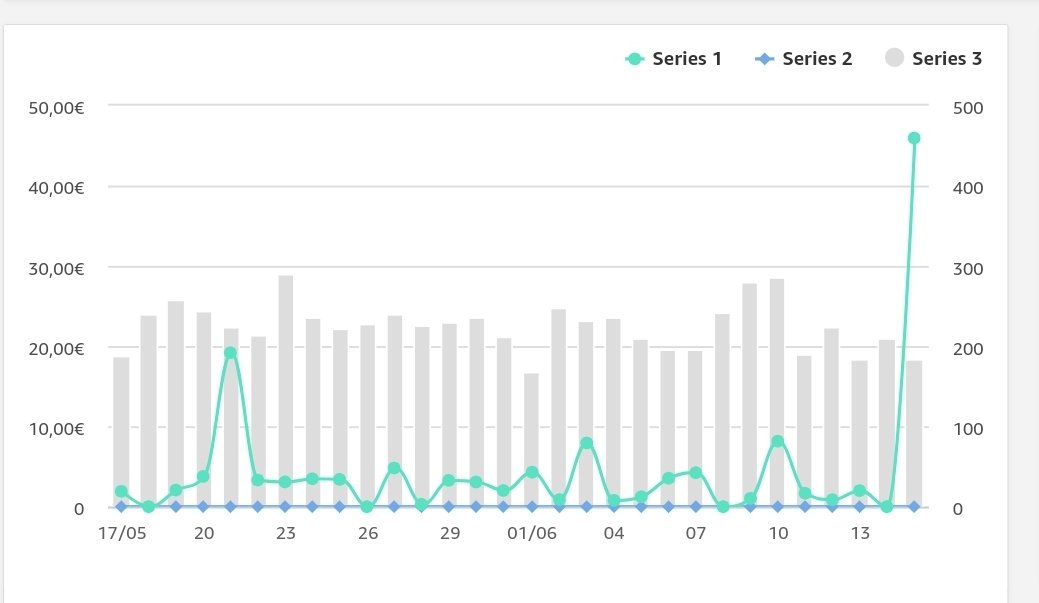Select the Series 2 diamond at 17/05
1039x603 pixels.
tap(121, 506)
